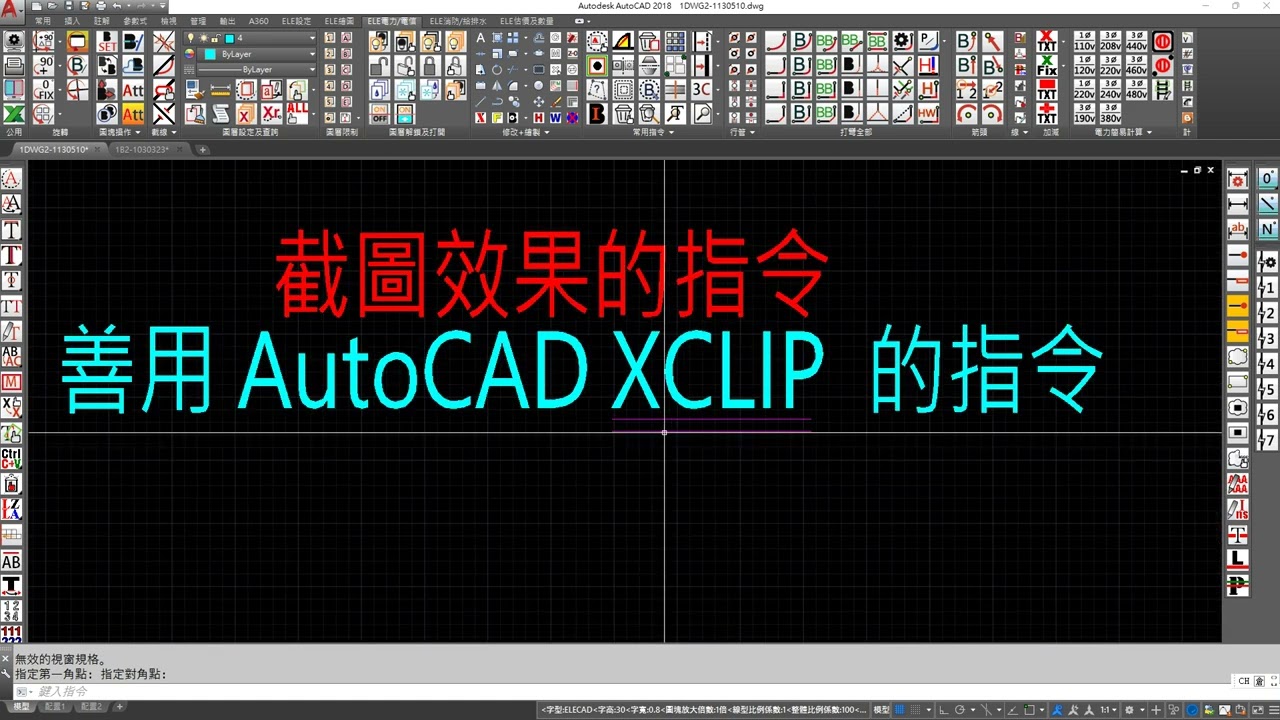Click the Undo arrow in quick access toolbar
The height and width of the screenshot is (720, 1280).
click(x=117, y=6)
